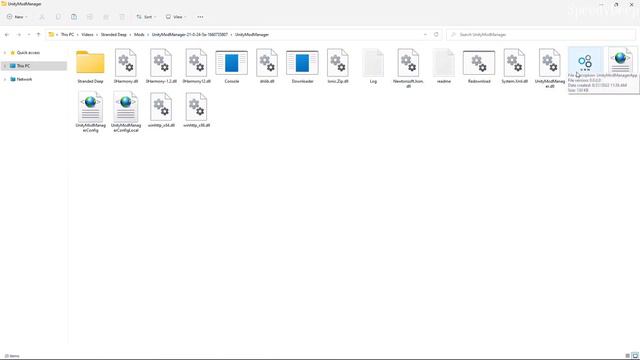
Task: Open the Stranded Deep folder
Action: [x=90, y=67]
